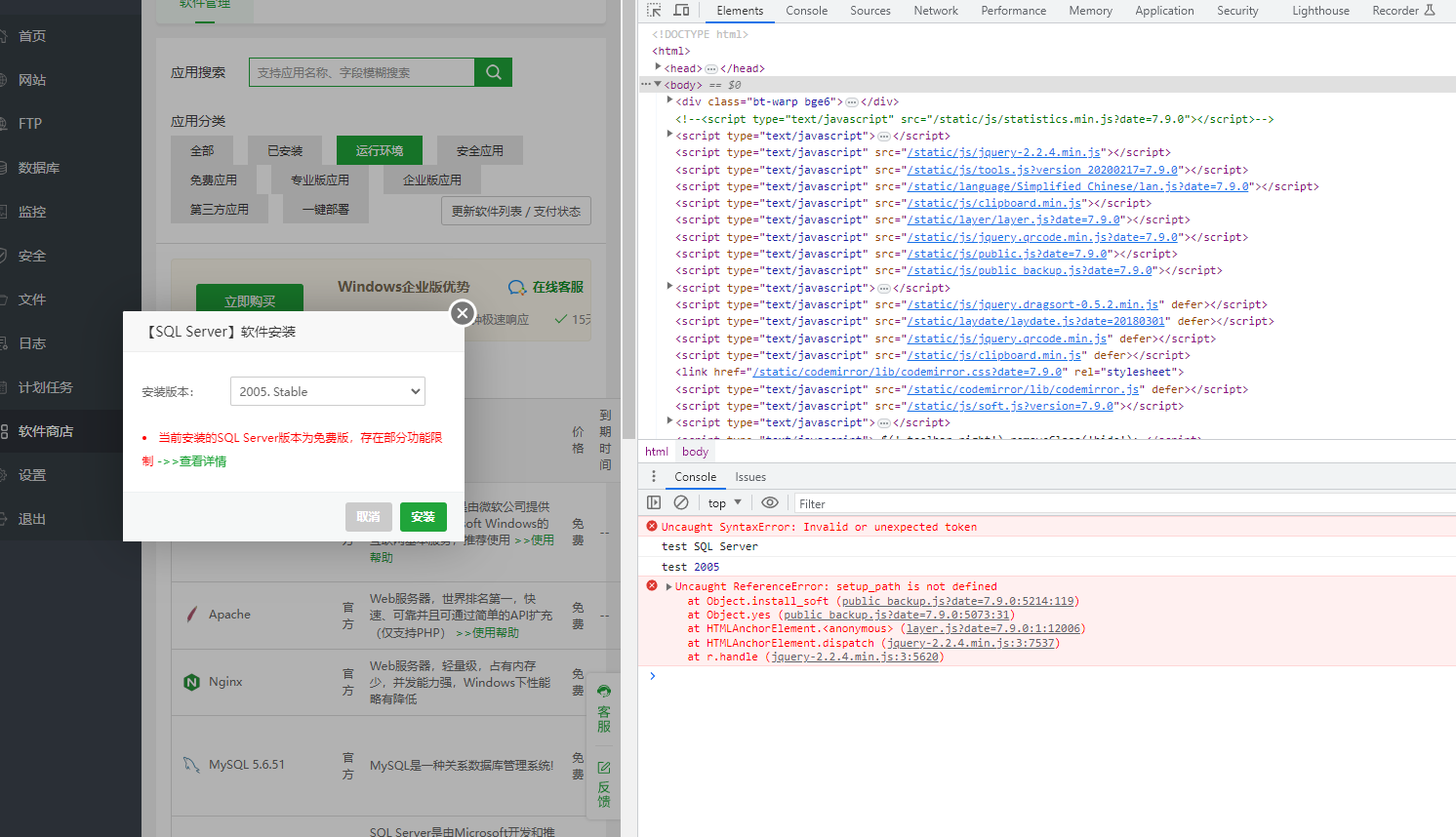Image resolution: width=1456 pixels, height=837 pixels.
Task: Open the jquery-2.2.4.min.js src link in DOM tree
Action: point(1004,152)
